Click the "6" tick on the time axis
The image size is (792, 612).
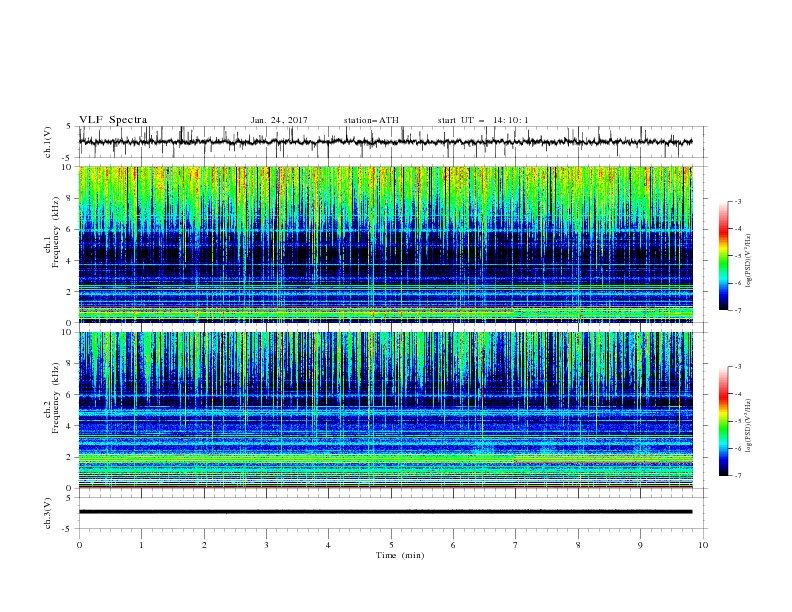tap(453, 545)
